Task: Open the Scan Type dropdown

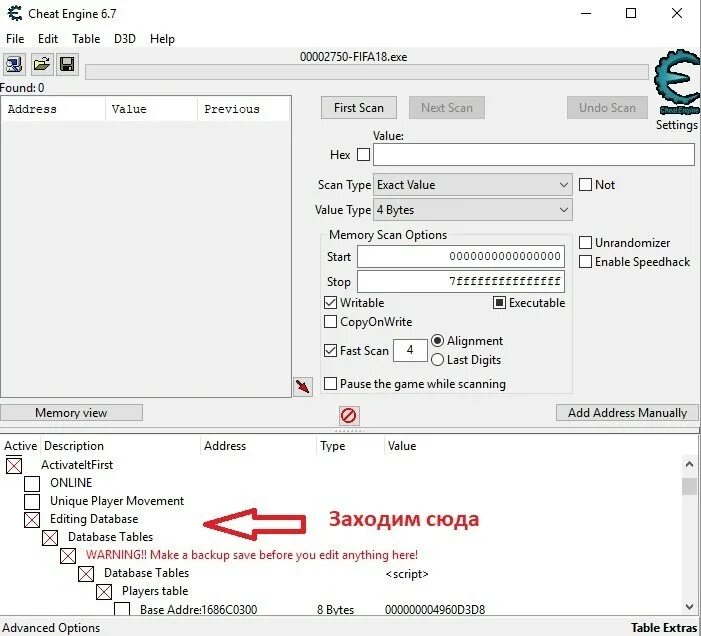Action: 473,185
